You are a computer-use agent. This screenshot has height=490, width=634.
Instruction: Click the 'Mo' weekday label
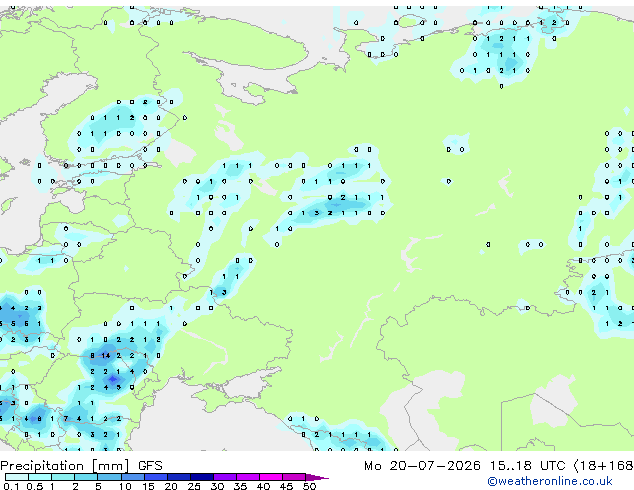(x=372, y=466)
